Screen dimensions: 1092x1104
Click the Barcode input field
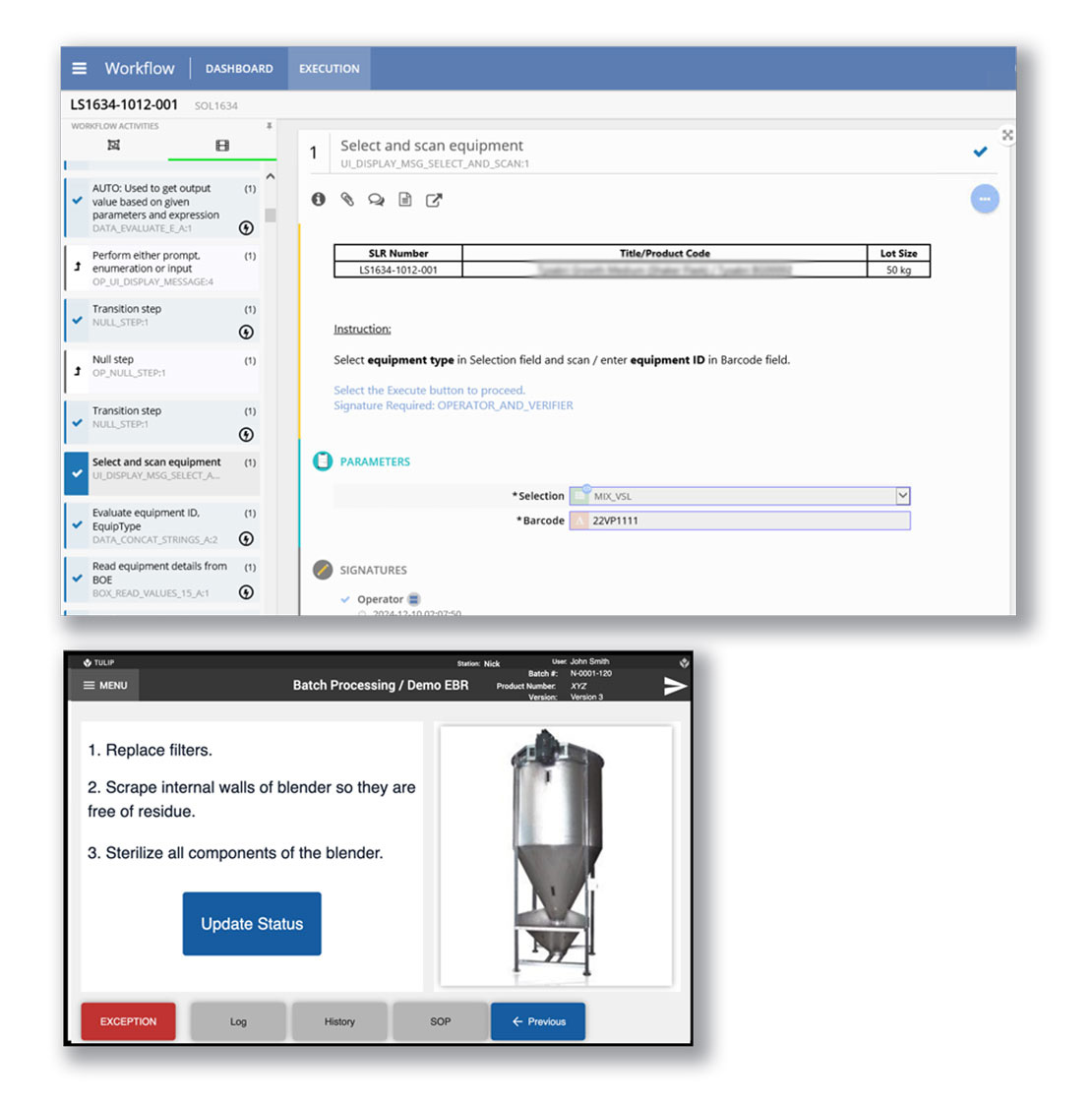tap(748, 521)
